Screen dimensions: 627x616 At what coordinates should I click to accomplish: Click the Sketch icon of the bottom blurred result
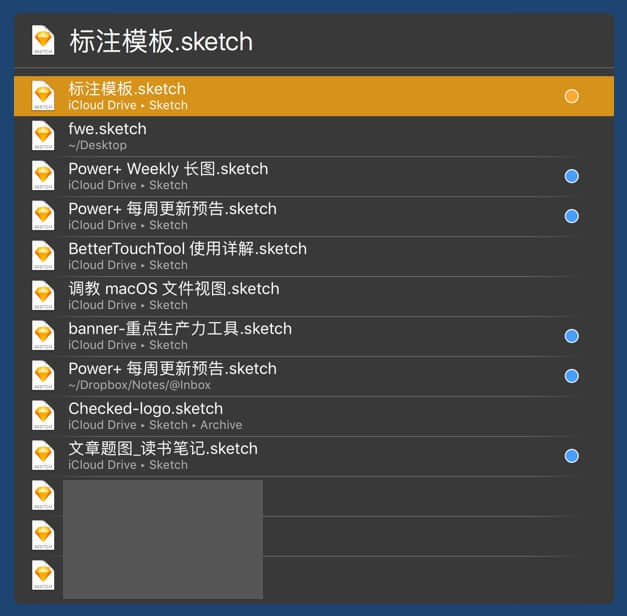pyautogui.click(x=43, y=576)
